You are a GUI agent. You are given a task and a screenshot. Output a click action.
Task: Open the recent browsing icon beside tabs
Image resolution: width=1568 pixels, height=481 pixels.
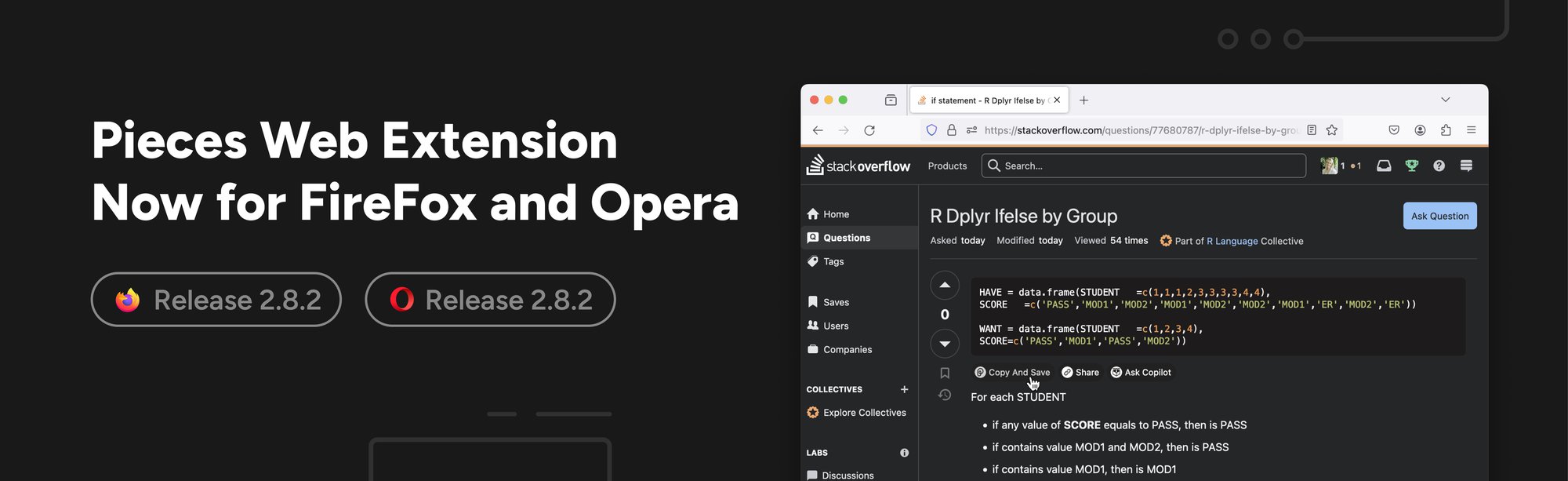[x=891, y=100]
